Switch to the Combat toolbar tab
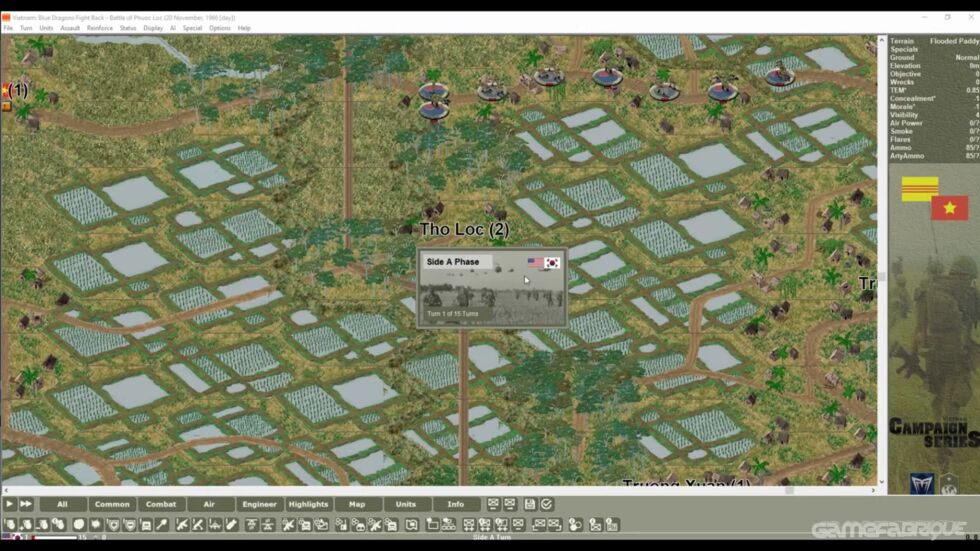The width and height of the screenshot is (980, 551). [161, 504]
